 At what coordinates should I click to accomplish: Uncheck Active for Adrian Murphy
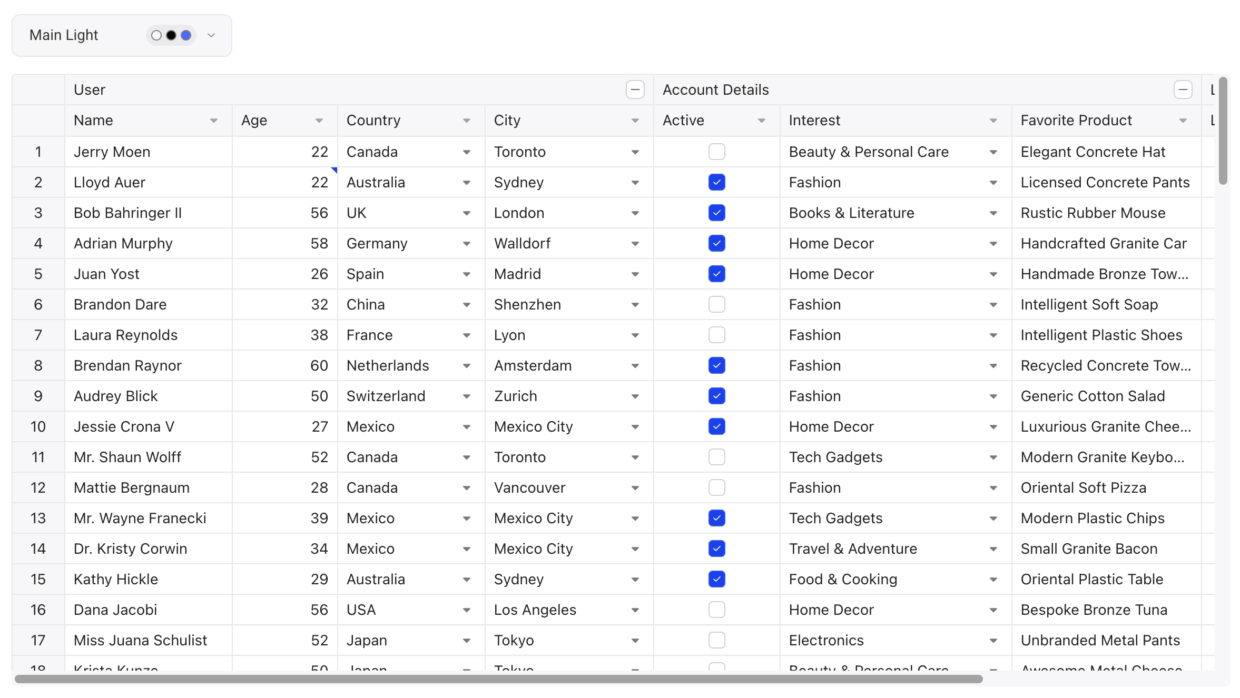(x=717, y=243)
